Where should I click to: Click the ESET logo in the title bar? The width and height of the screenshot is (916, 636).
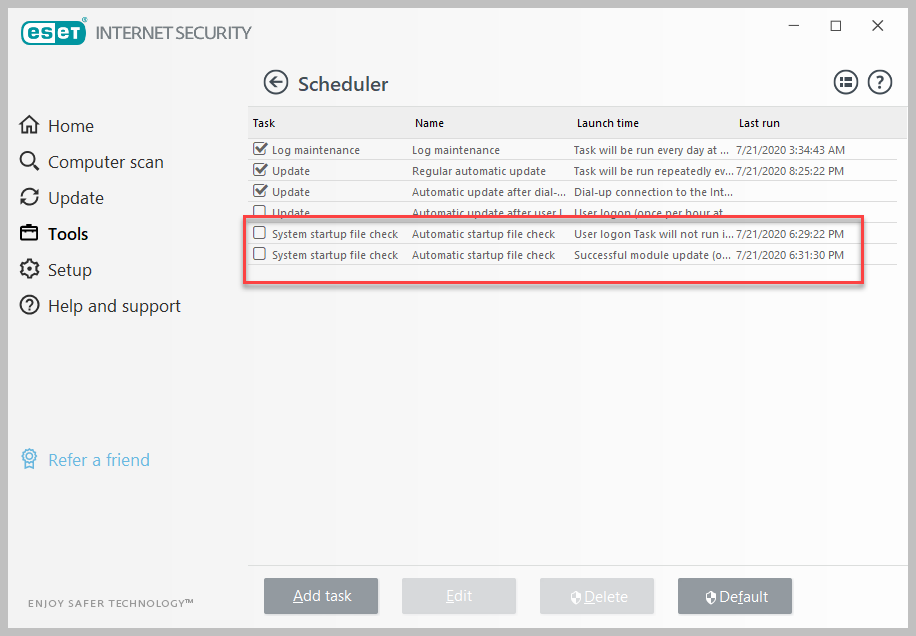tap(54, 32)
